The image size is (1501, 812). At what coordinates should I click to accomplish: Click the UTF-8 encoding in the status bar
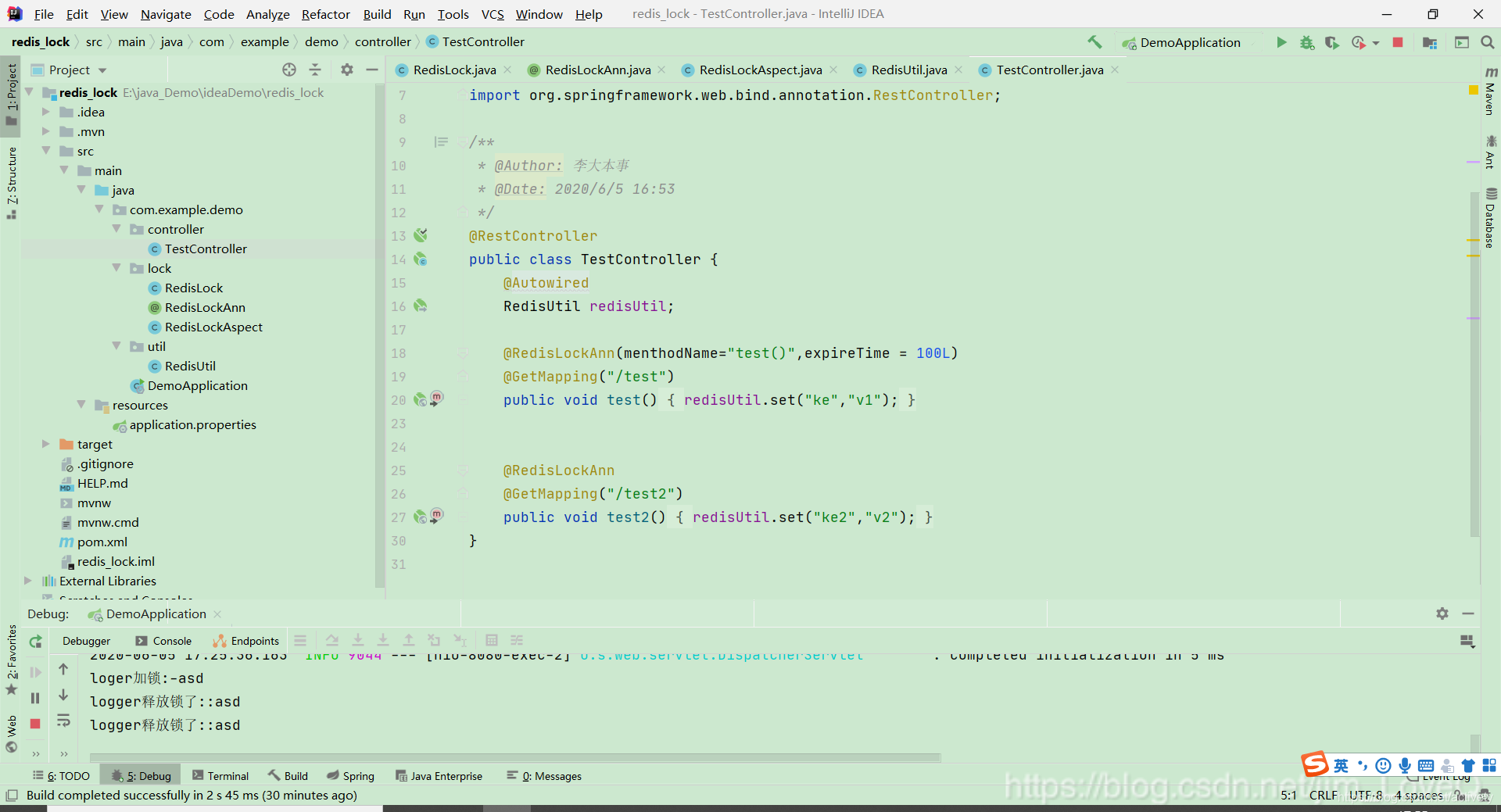(x=1366, y=795)
